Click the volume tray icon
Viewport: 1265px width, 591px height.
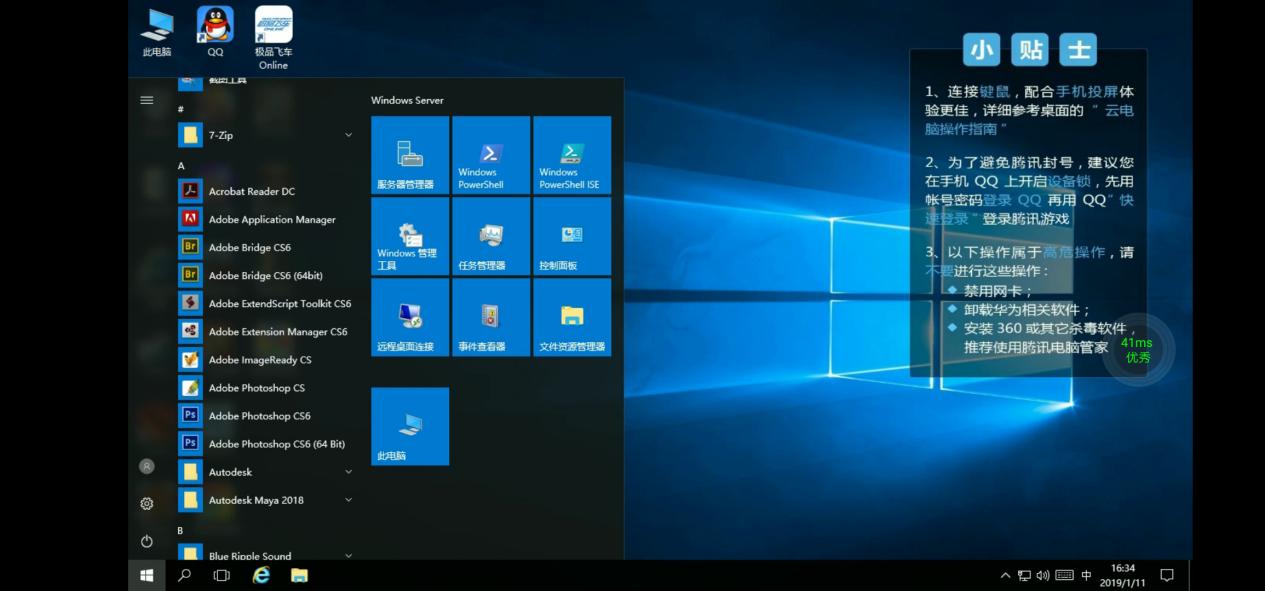coord(1043,575)
